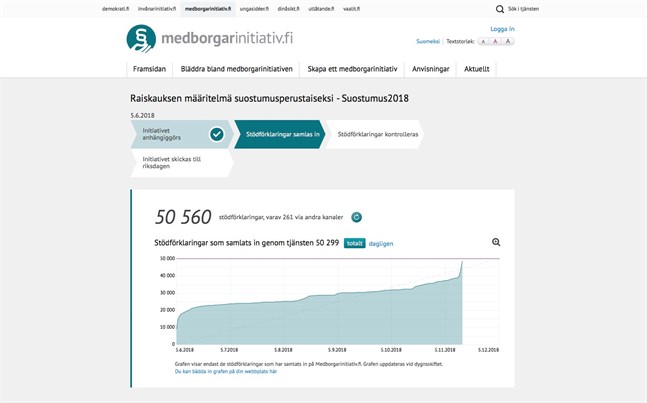Open the Aktuellt menu item
The image size is (647, 403).
click(x=477, y=69)
